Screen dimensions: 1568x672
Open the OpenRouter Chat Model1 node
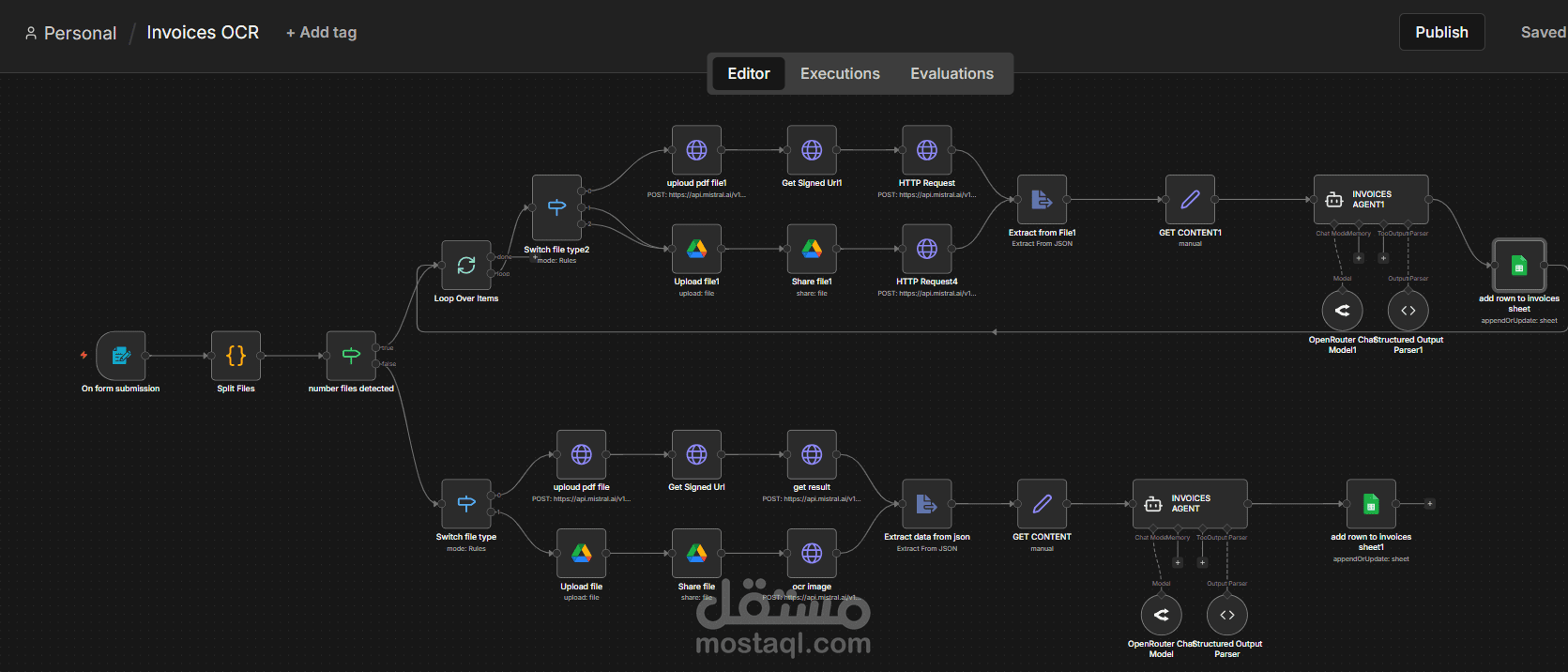coord(1342,310)
